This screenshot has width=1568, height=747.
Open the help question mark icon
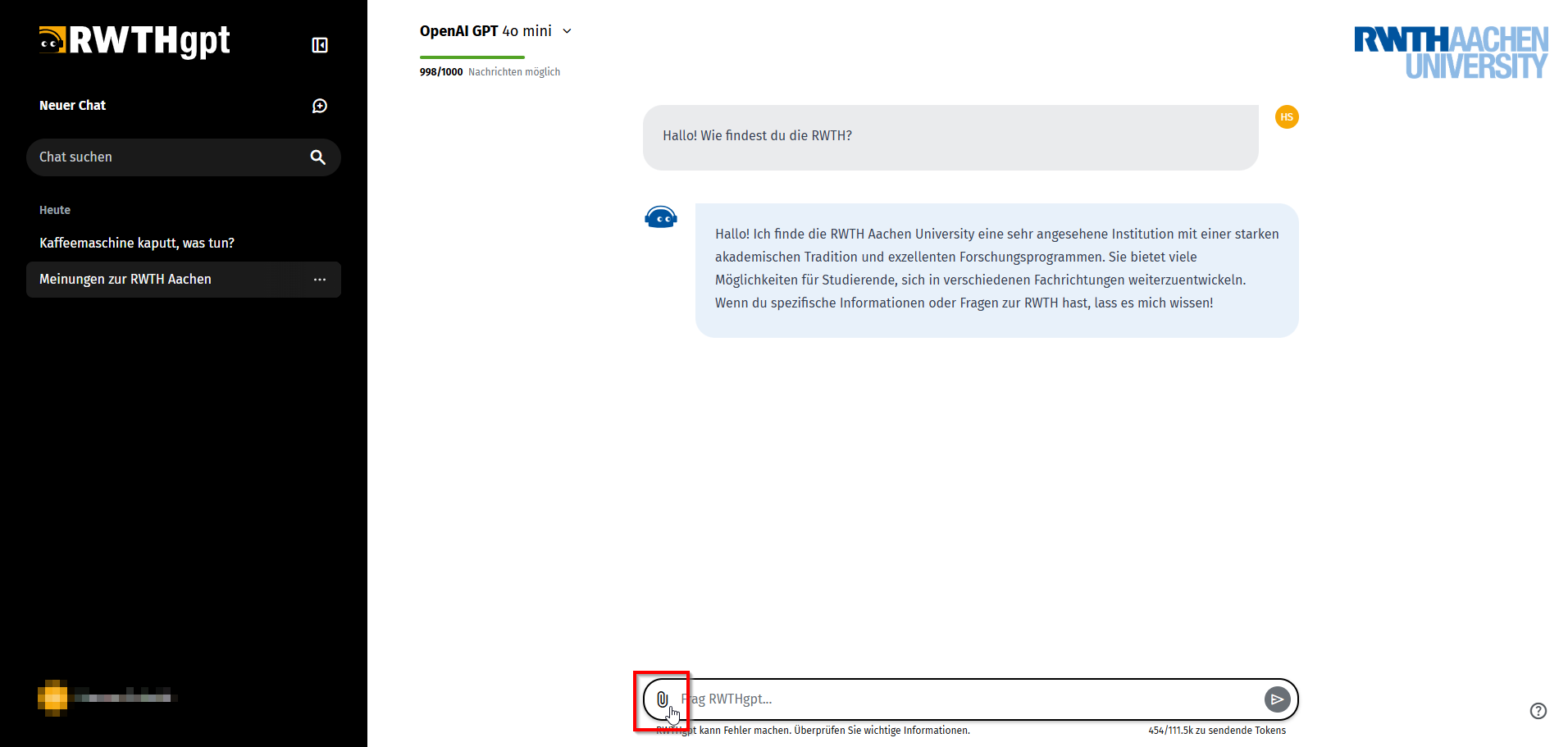[x=1538, y=711]
